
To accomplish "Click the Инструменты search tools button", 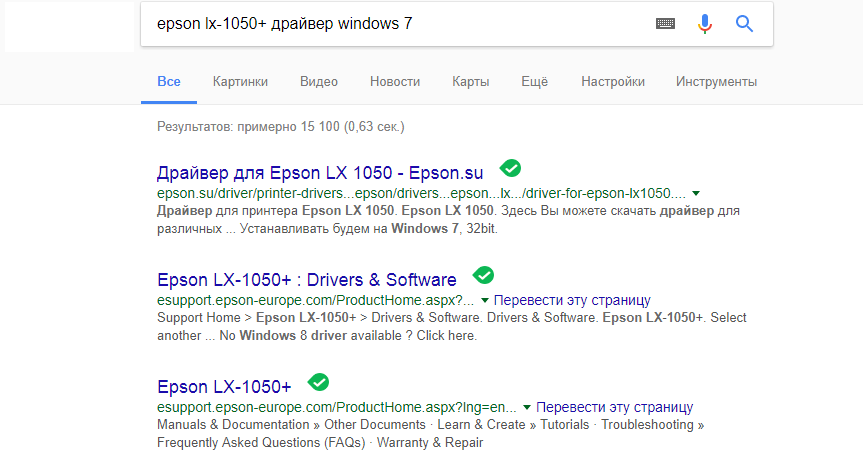I will tap(716, 82).
